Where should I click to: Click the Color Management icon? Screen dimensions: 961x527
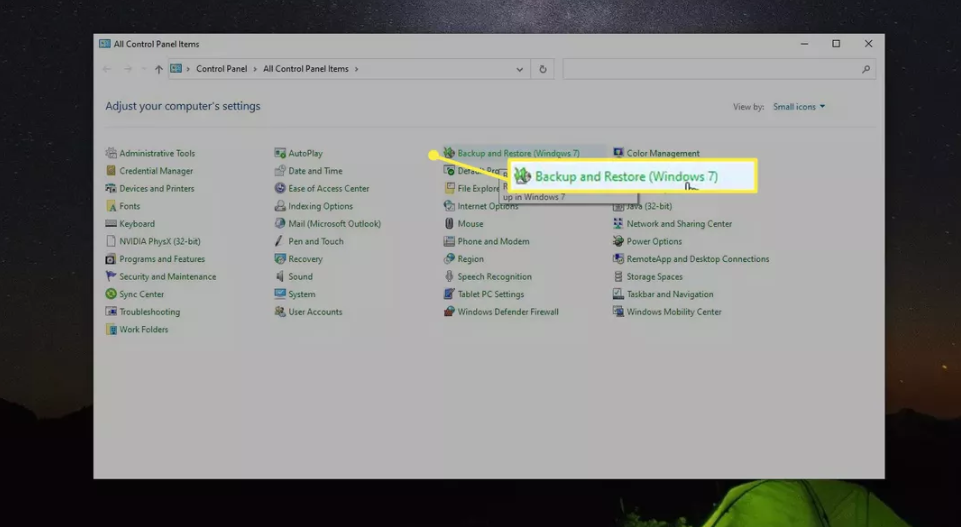click(x=619, y=153)
